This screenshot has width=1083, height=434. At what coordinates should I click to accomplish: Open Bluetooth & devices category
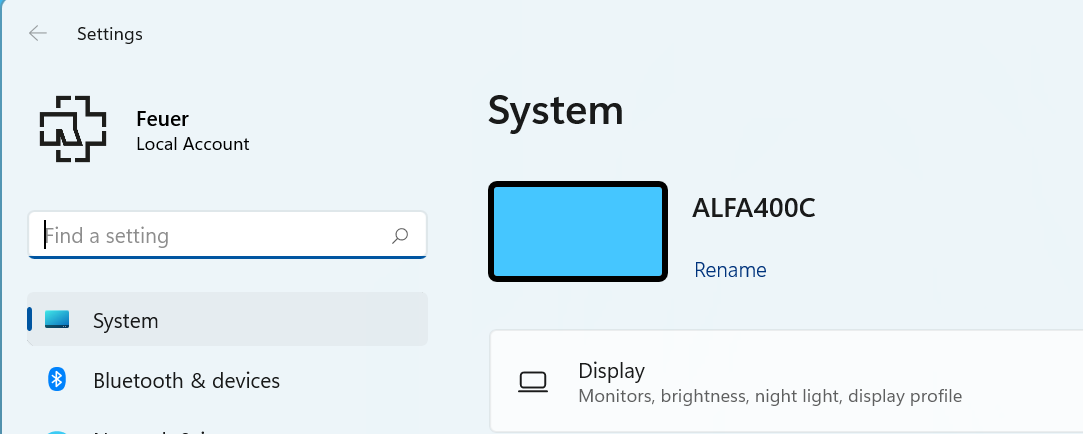point(227,379)
